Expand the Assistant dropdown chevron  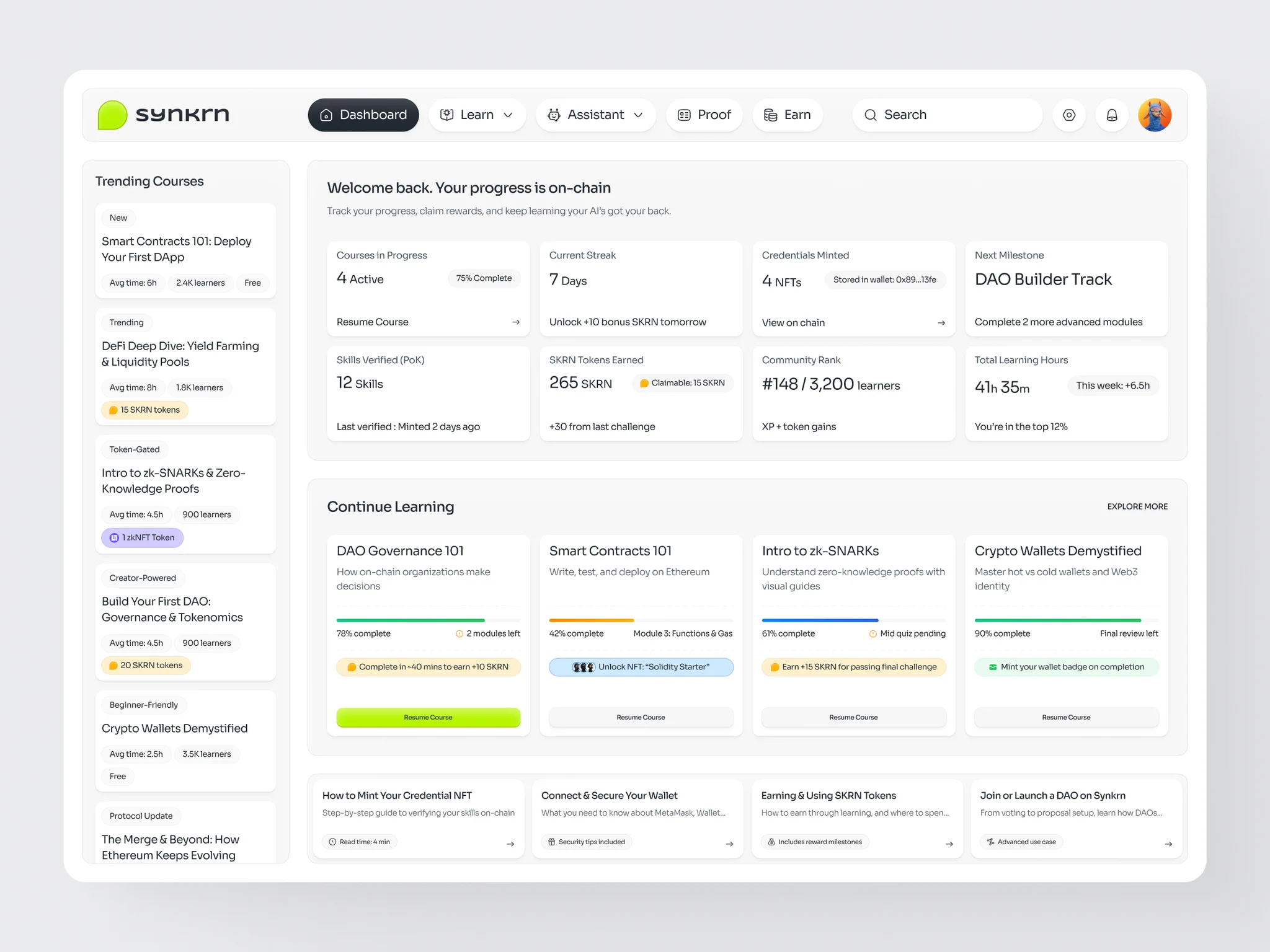[638, 115]
